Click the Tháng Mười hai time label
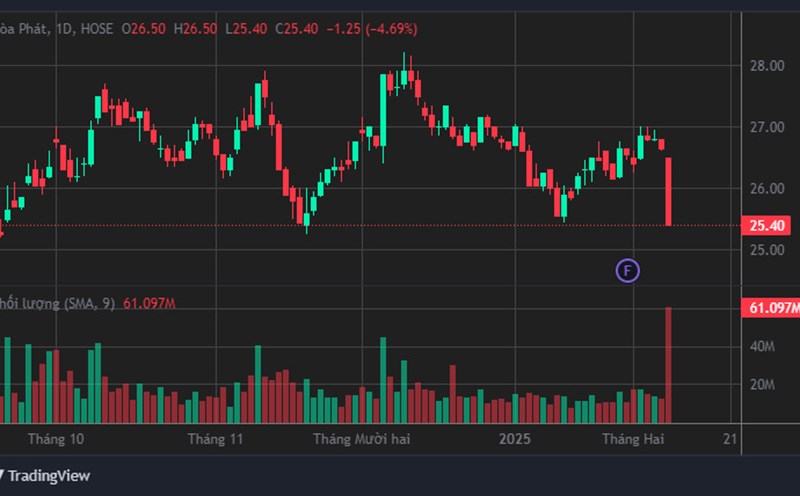800x496 pixels. click(362, 439)
